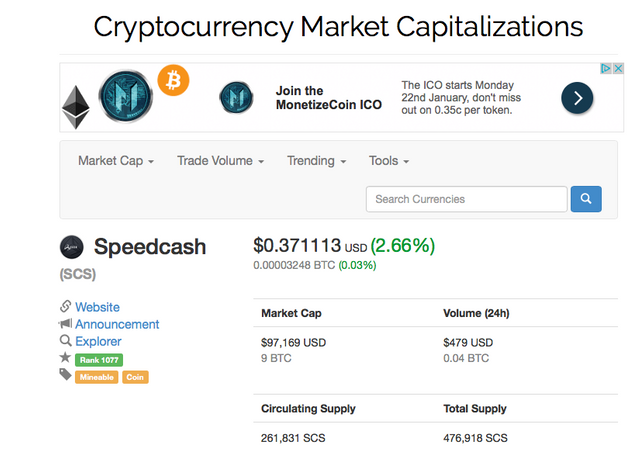The height and width of the screenshot is (458, 640).
Task: Visit the Explorer link
Action: tap(98, 341)
